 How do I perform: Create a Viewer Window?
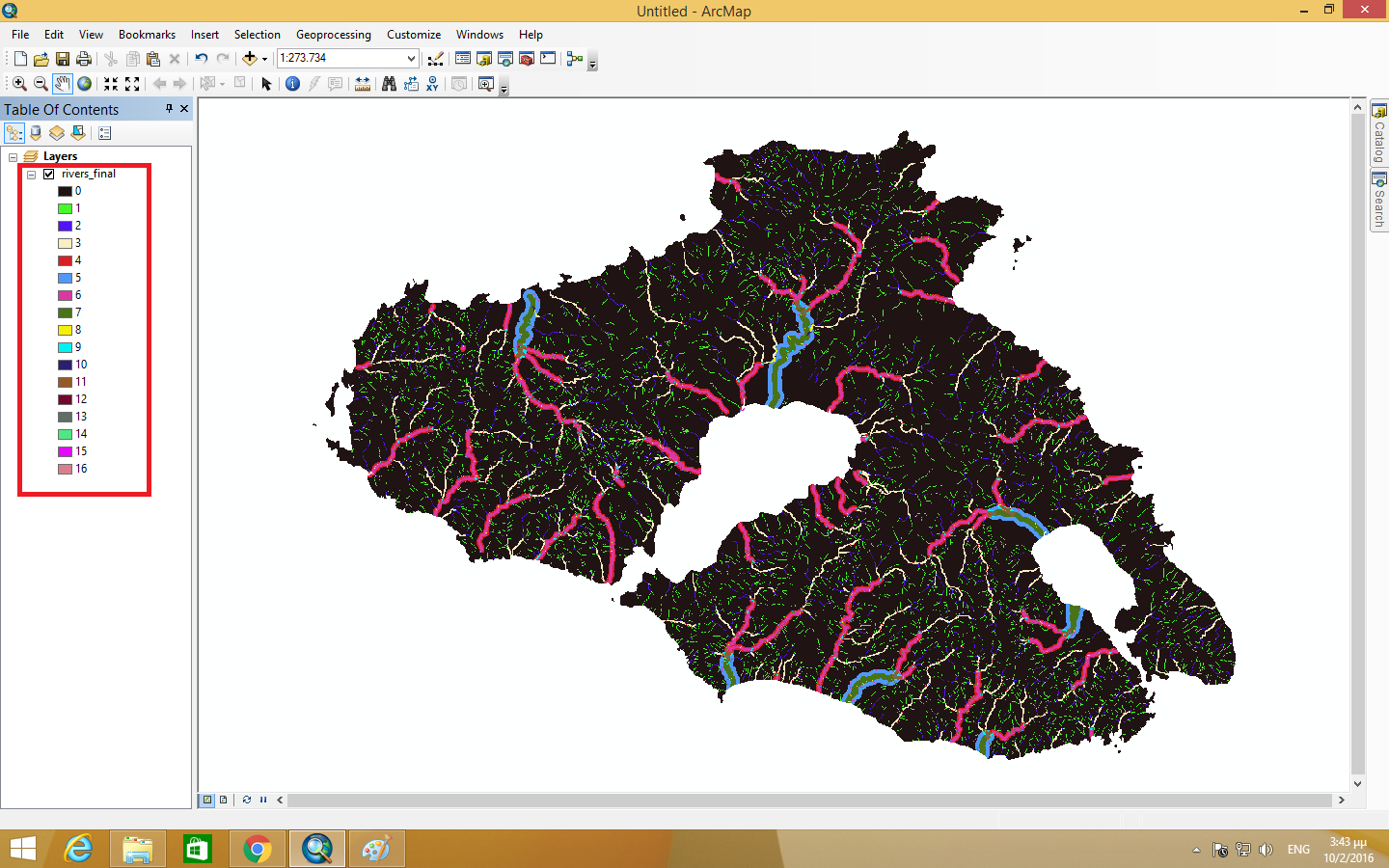pyautogui.click(x=486, y=84)
